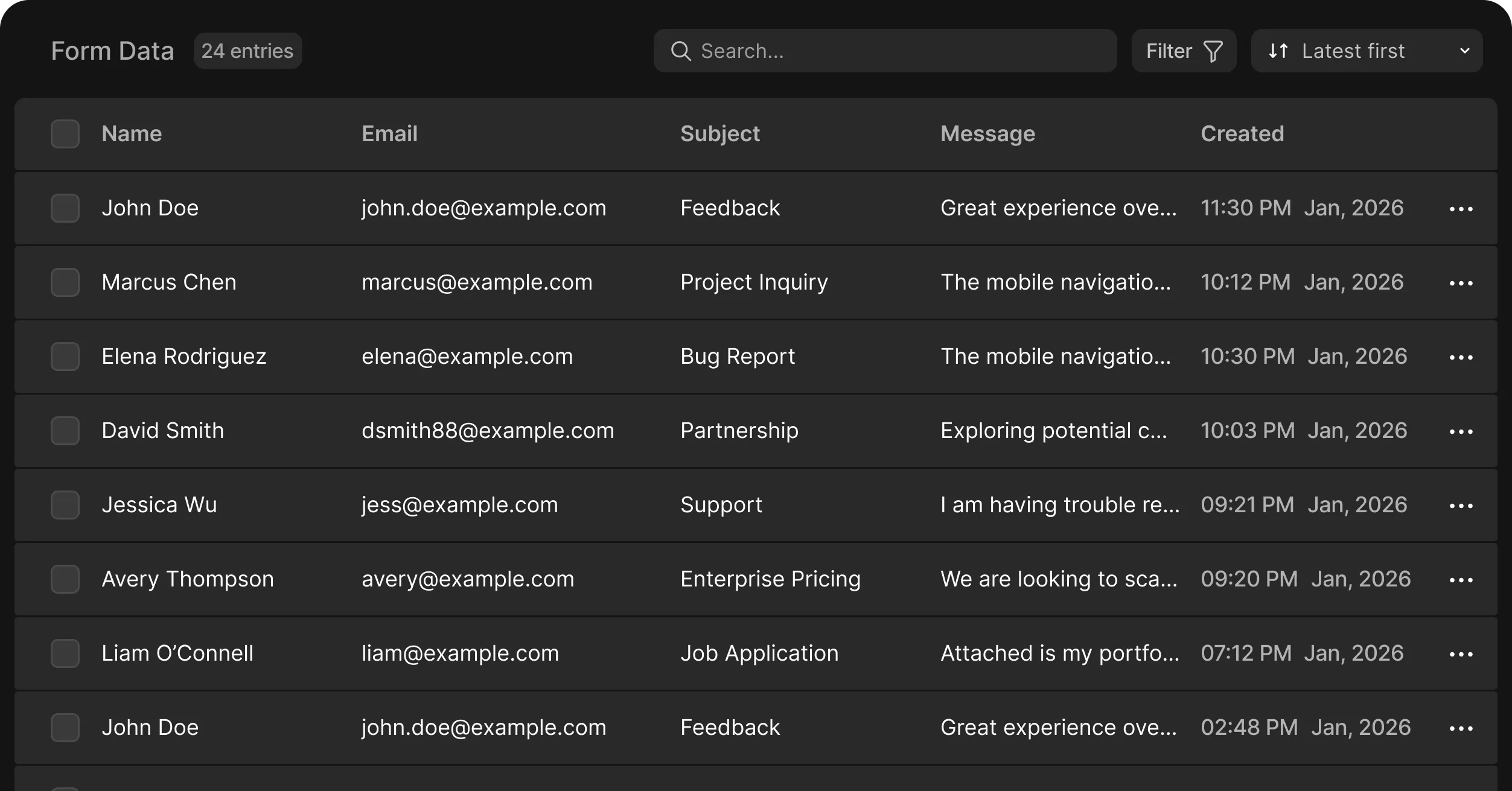Image resolution: width=1512 pixels, height=791 pixels.
Task: Click the Job Application subject cell
Action: click(759, 653)
